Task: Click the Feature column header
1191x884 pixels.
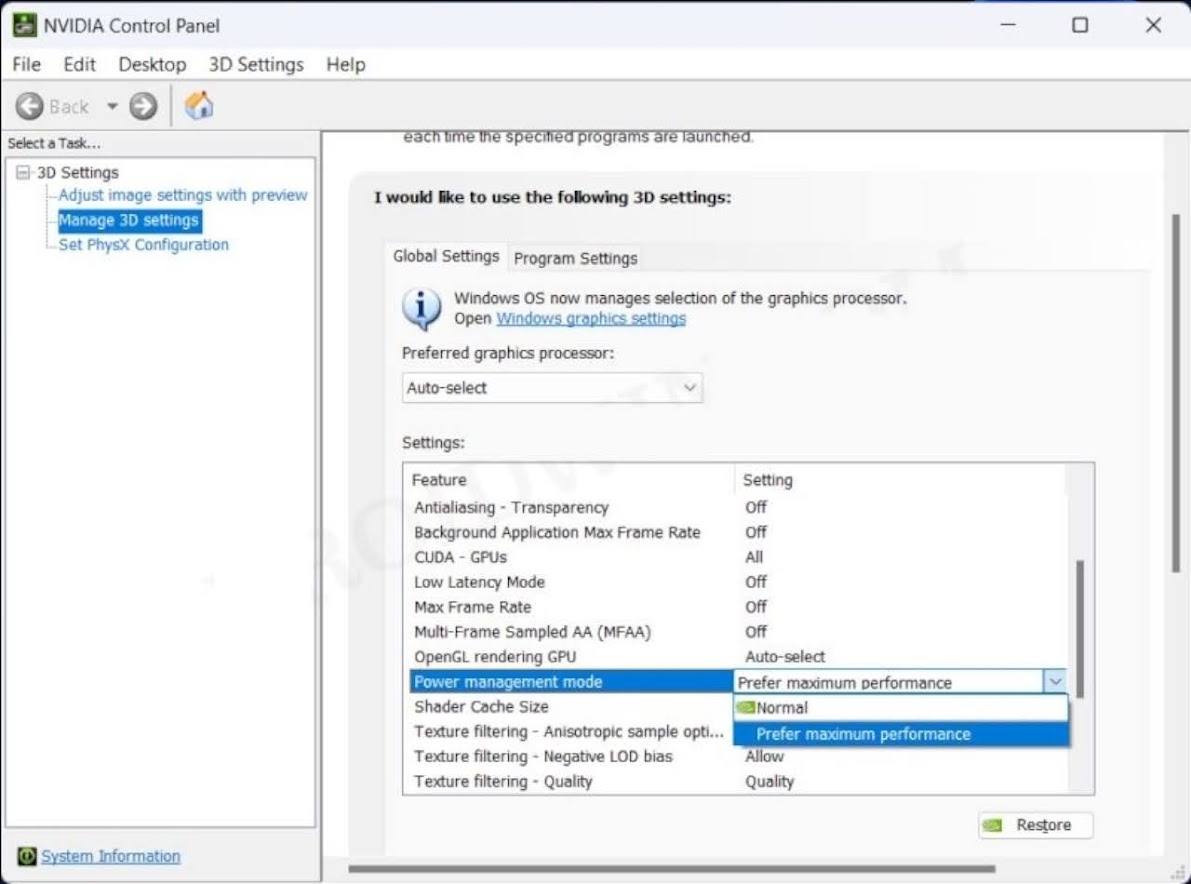Action: pos(570,480)
